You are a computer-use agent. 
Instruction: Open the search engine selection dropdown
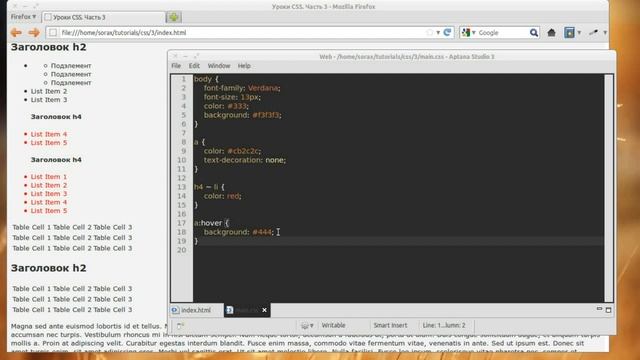pos(474,33)
